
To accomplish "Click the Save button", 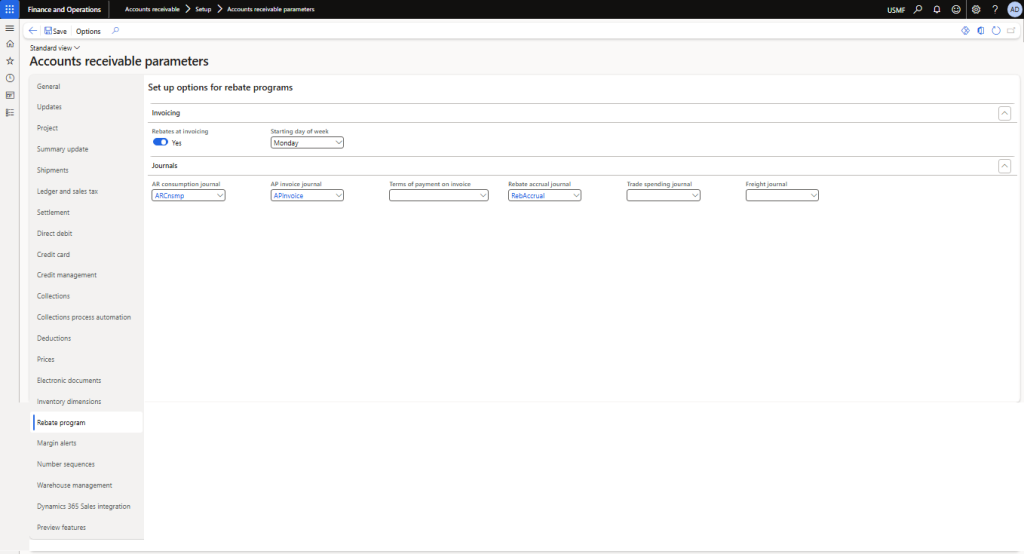I will pos(56,31).
